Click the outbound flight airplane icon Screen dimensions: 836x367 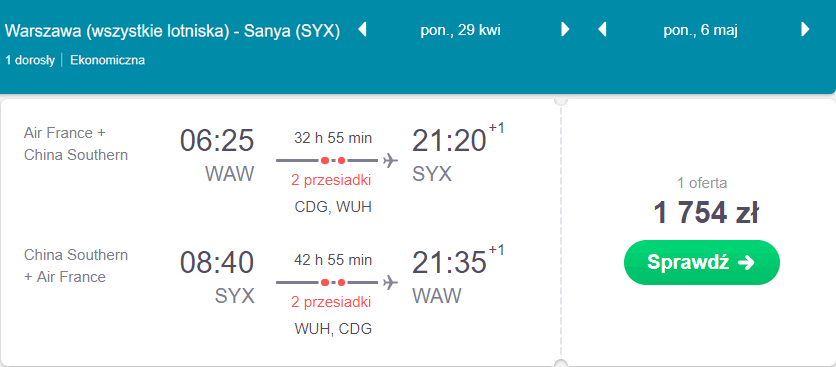(x=390, y=160)
